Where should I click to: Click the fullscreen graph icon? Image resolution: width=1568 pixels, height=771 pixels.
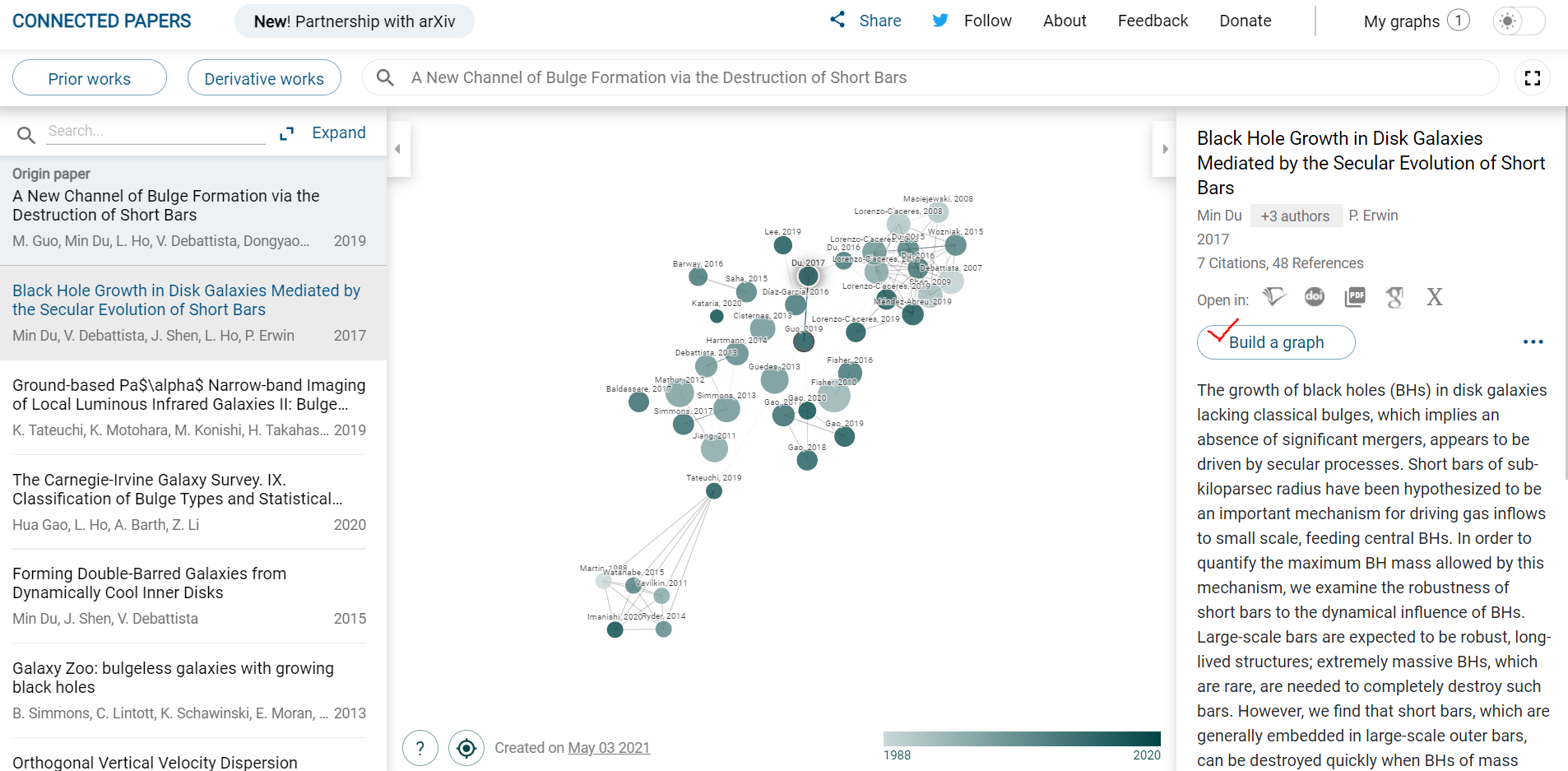click(1533, 78)
